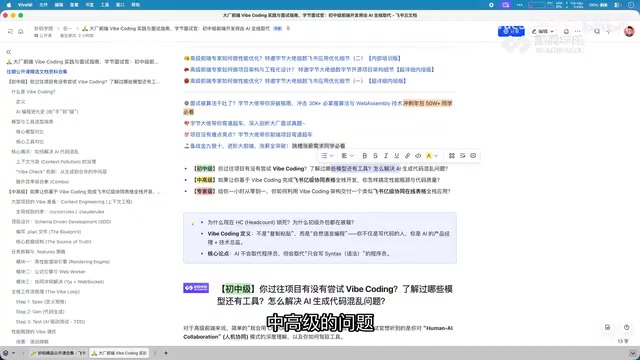
Task: Apply italic from the floating toolbar
Action: tap(386, 156)
